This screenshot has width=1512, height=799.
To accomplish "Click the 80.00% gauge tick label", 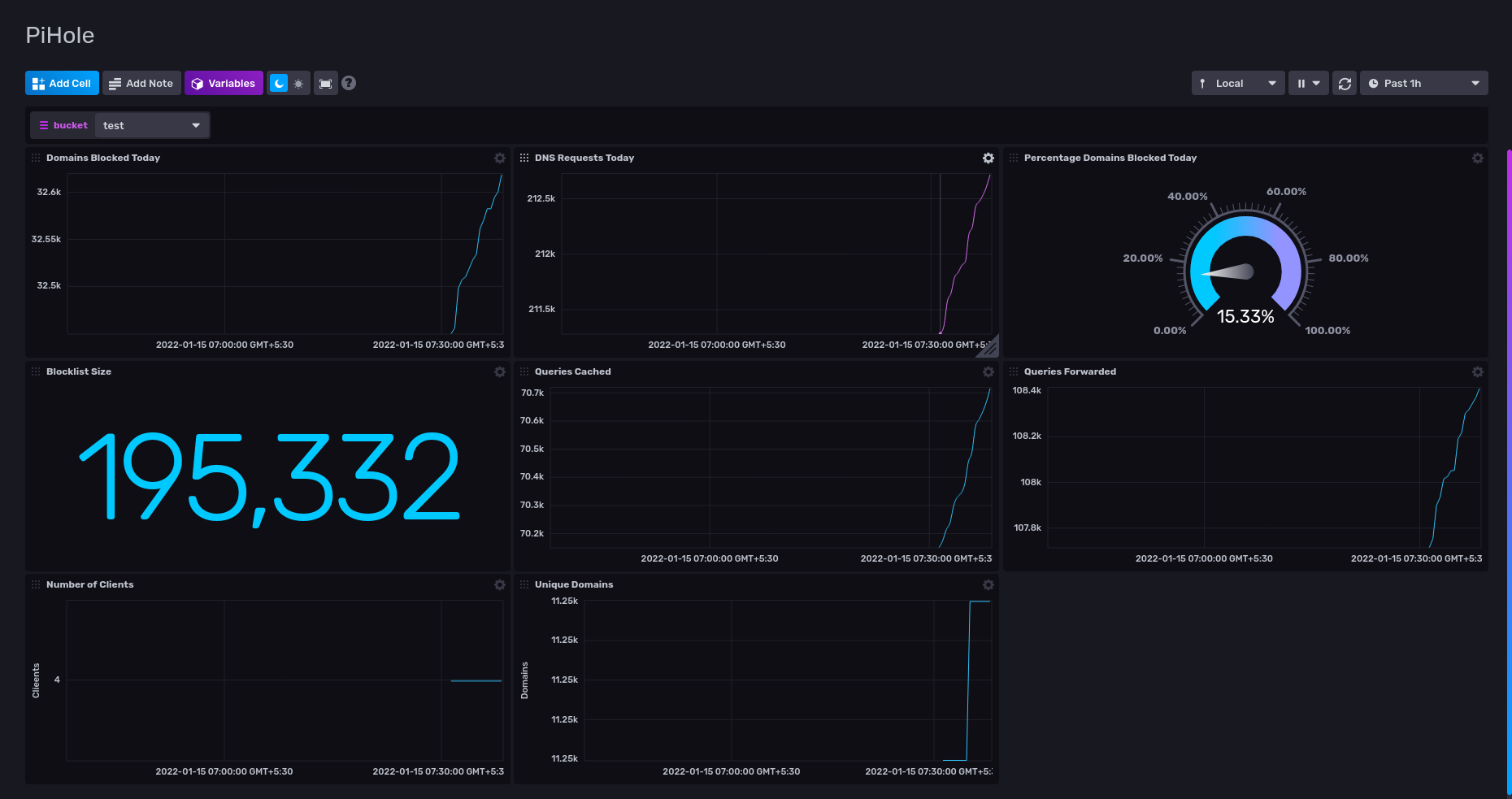I will pos(1349,258).
